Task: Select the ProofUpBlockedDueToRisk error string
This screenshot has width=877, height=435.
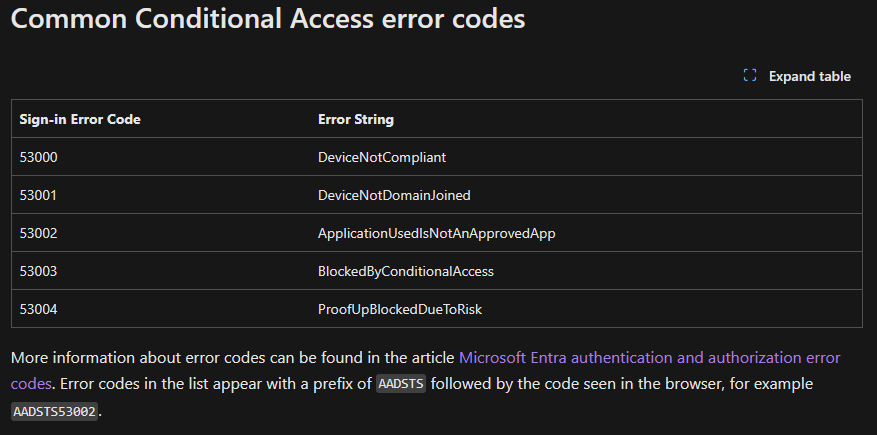Action: click(x=400, y=309)
